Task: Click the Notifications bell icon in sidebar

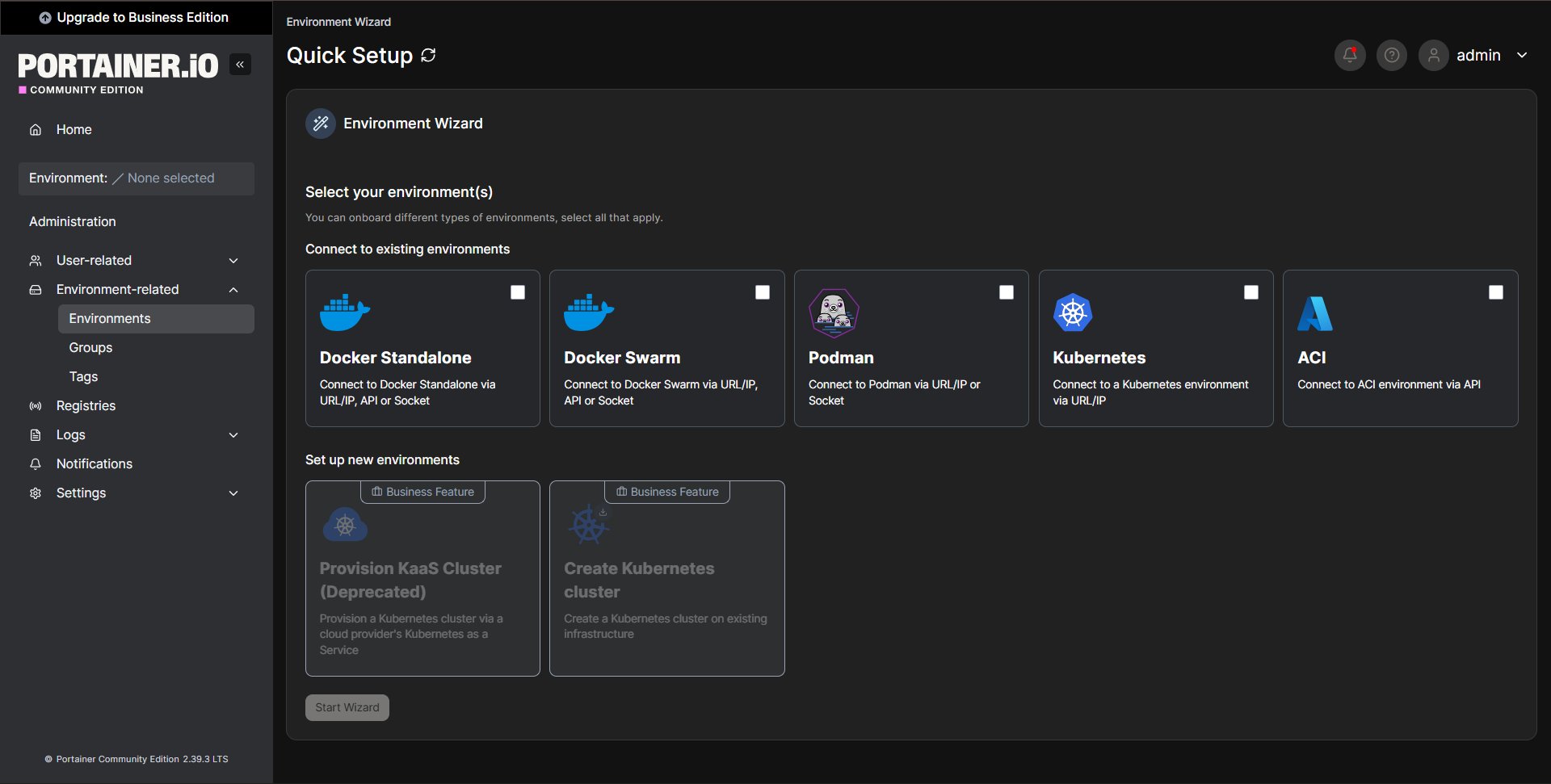Action: 36,464
